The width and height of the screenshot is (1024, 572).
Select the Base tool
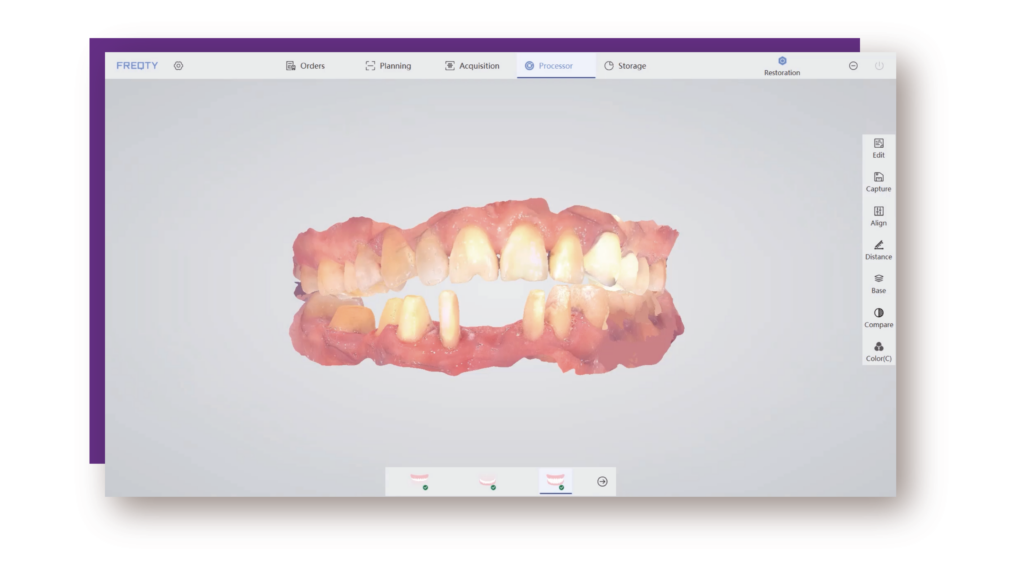(x=878, y=284)
